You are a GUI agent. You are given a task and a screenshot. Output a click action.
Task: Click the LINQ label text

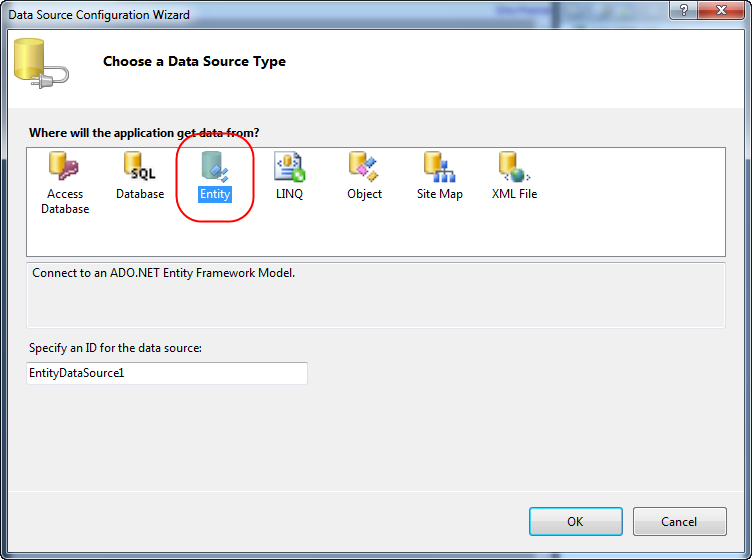(x=289, y=194)
